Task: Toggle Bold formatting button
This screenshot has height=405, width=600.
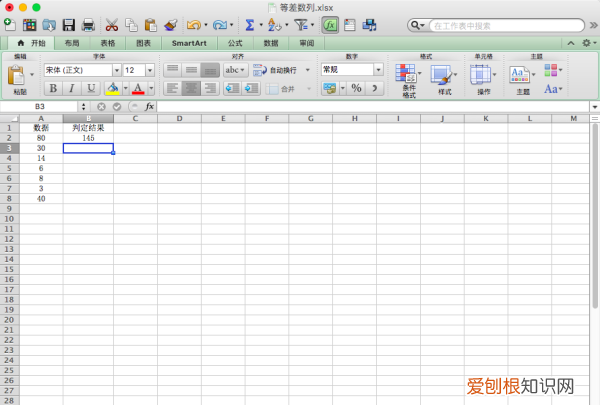Action: coord(54,88)
